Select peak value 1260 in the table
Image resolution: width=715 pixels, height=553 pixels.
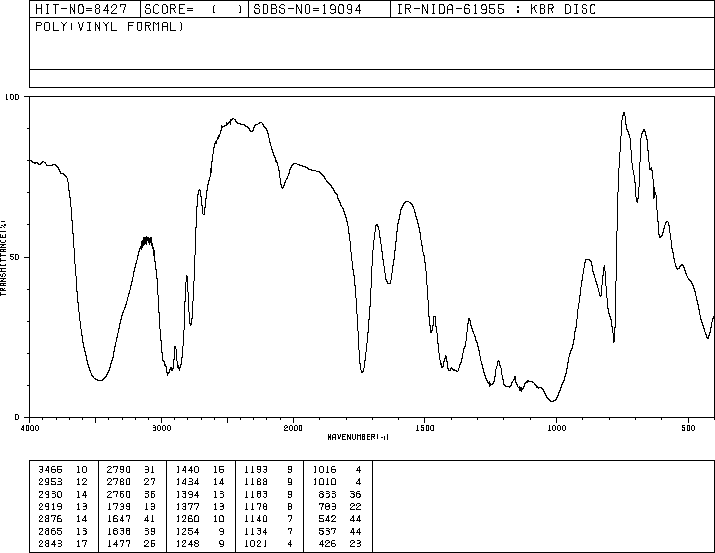pyautogui.click(x=187, y=519)
